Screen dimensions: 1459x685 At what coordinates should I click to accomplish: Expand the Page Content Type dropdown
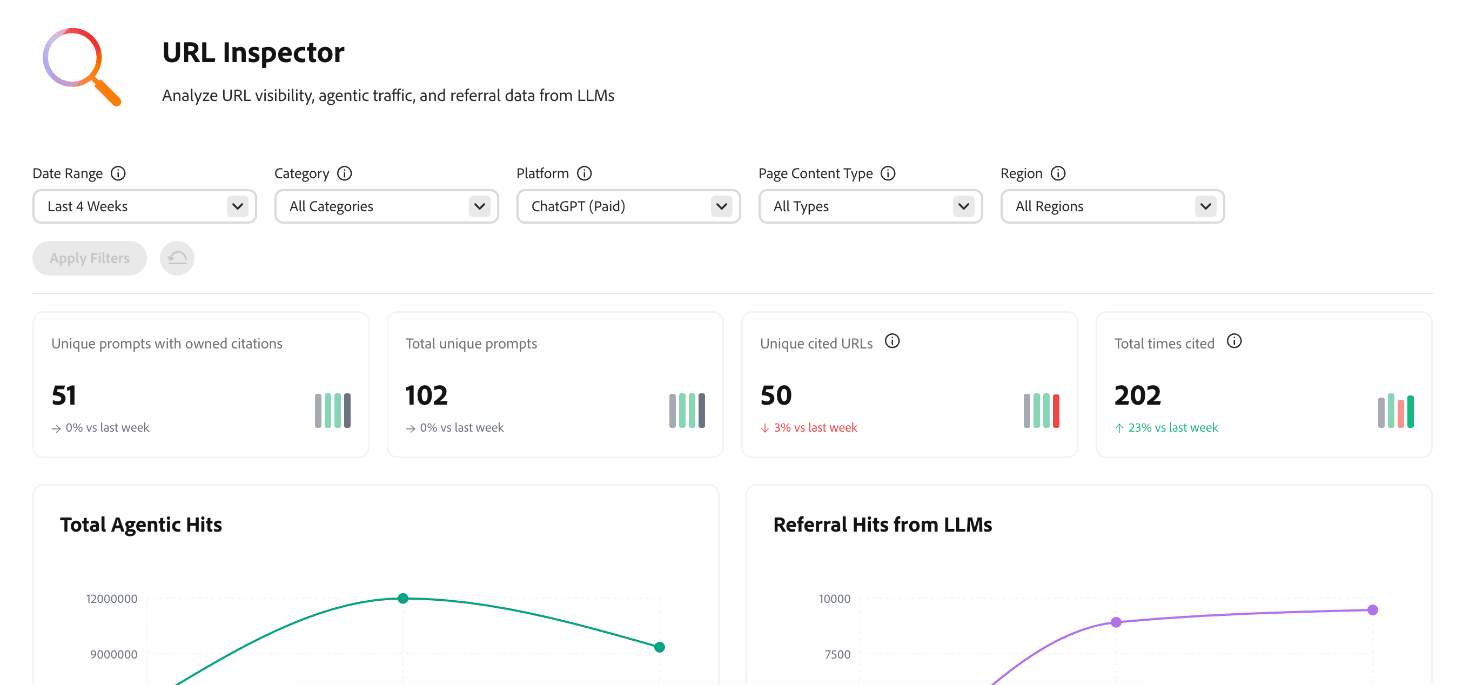tap(870, 206)
